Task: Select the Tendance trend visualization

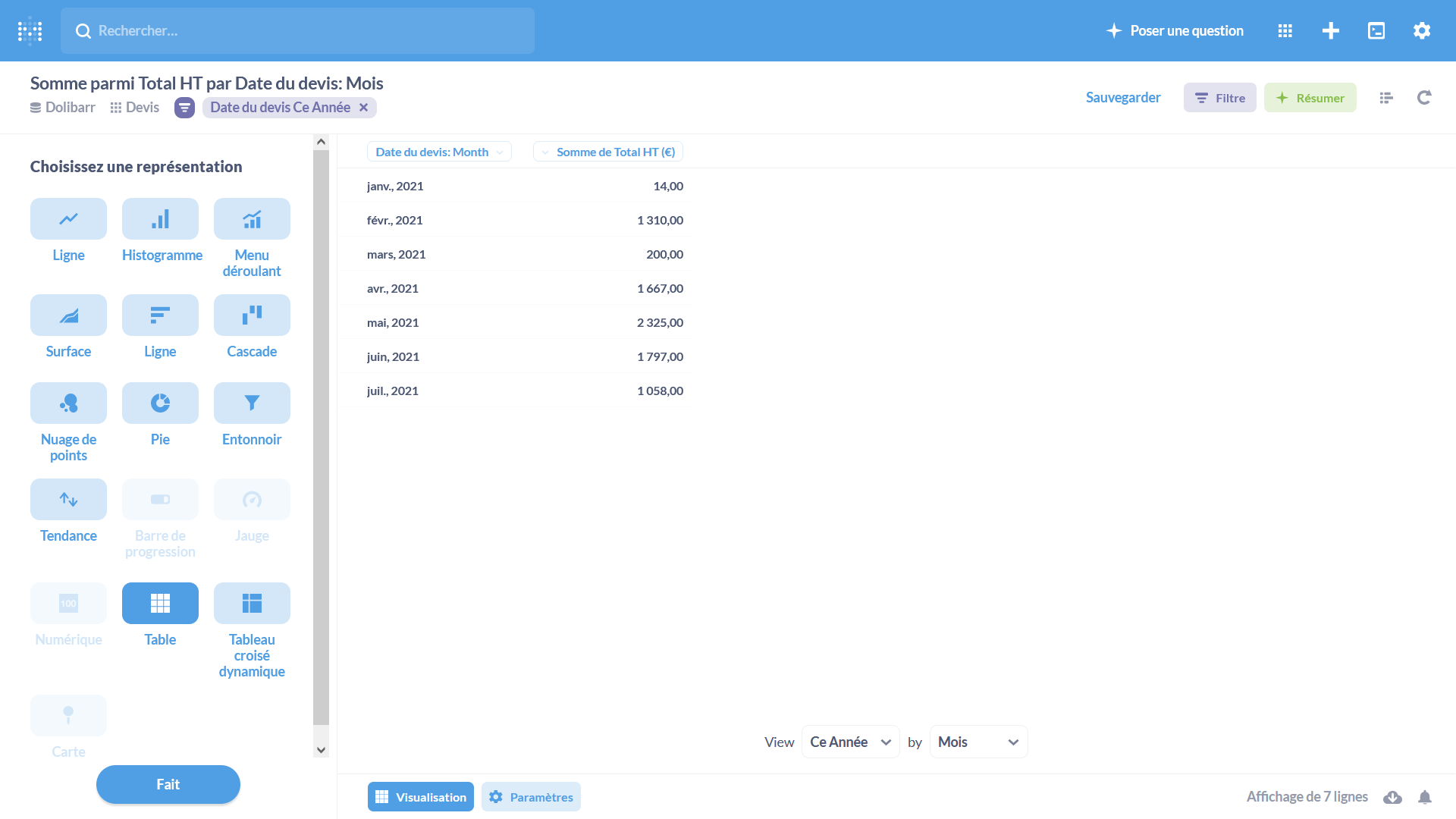Action: point(68,499)
